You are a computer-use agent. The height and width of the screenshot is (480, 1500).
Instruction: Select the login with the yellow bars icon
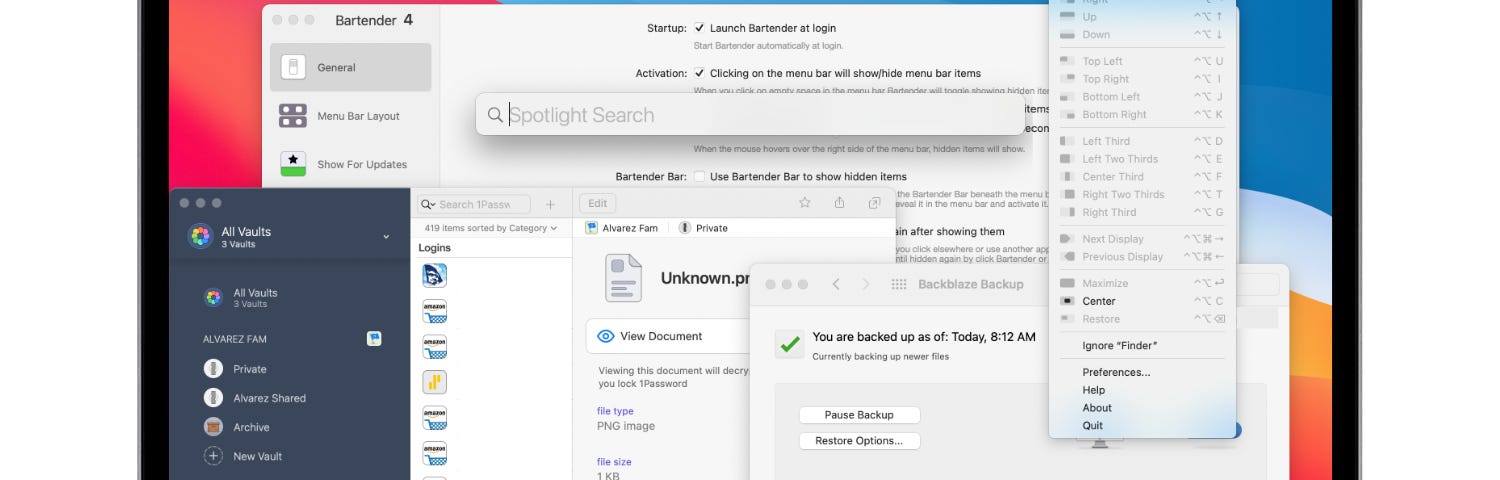point(434,382)
